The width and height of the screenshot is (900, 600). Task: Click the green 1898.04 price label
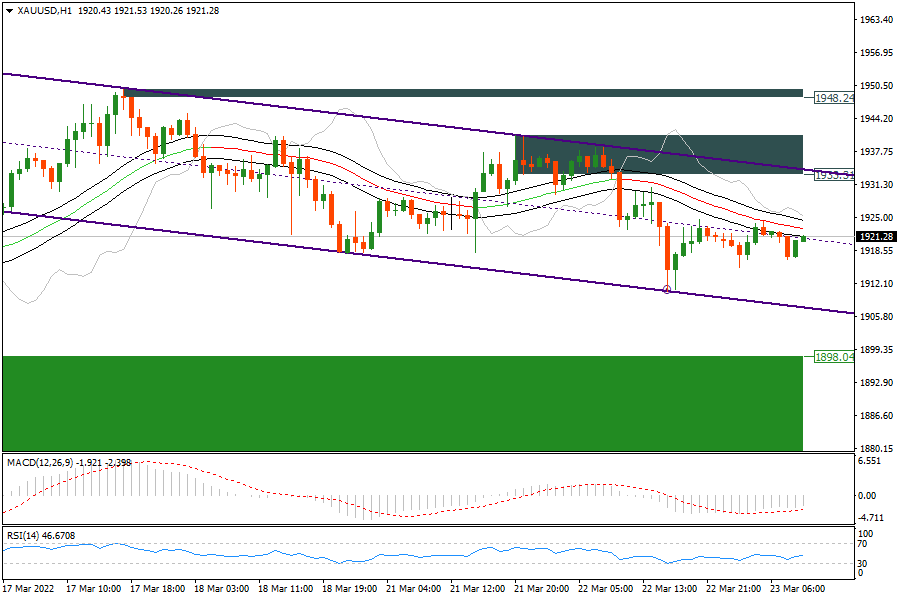pyautogui.click(x=833, y=357)
